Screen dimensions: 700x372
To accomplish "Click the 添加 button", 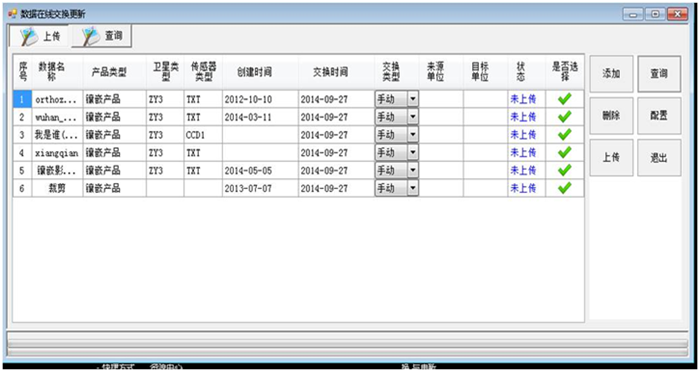I will (x=611, y=74).
